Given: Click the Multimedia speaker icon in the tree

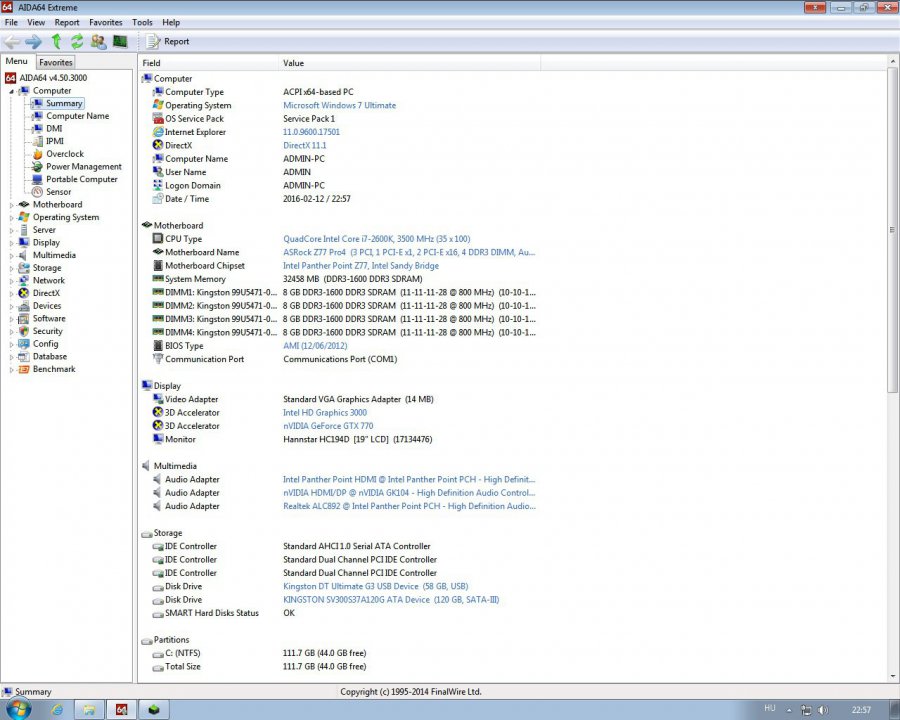Looking at the screenshot, I should [x=24, y=255].
